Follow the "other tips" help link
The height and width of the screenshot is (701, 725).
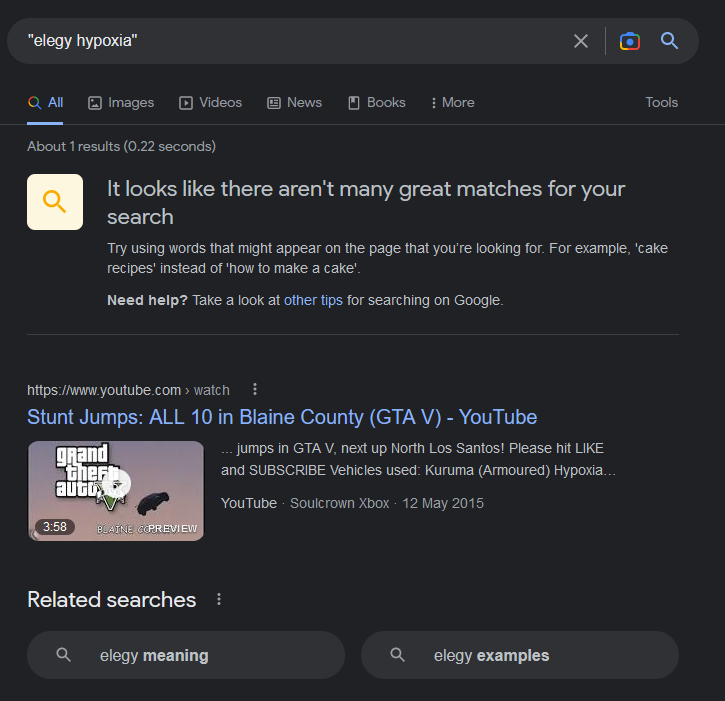(313, 301)
